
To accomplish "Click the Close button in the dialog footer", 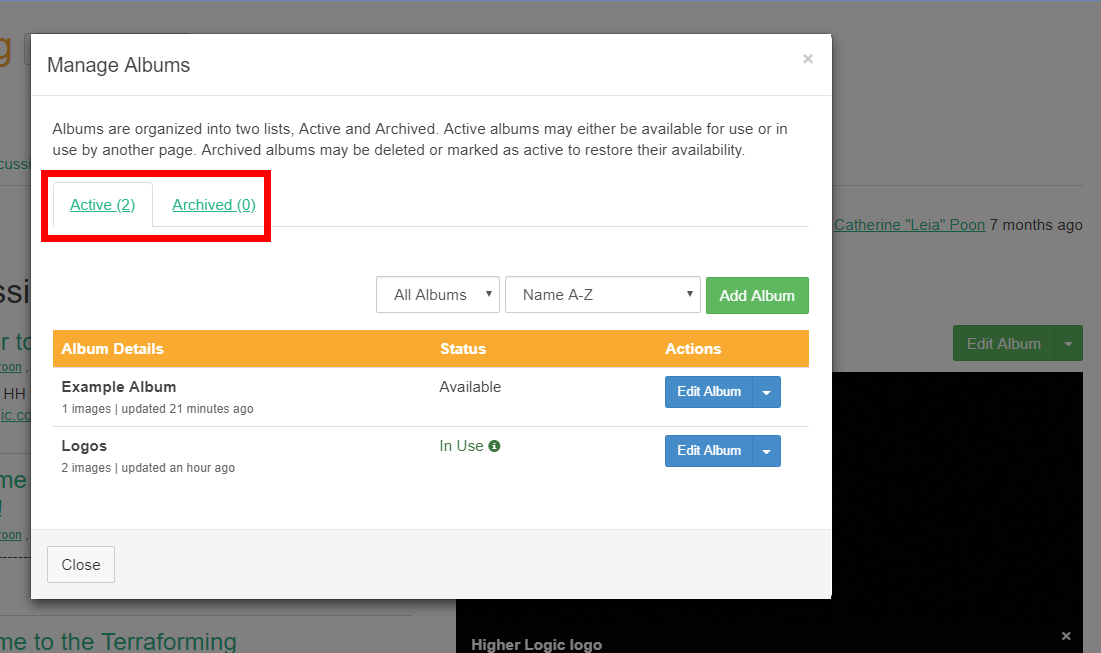I will (81, 564).
